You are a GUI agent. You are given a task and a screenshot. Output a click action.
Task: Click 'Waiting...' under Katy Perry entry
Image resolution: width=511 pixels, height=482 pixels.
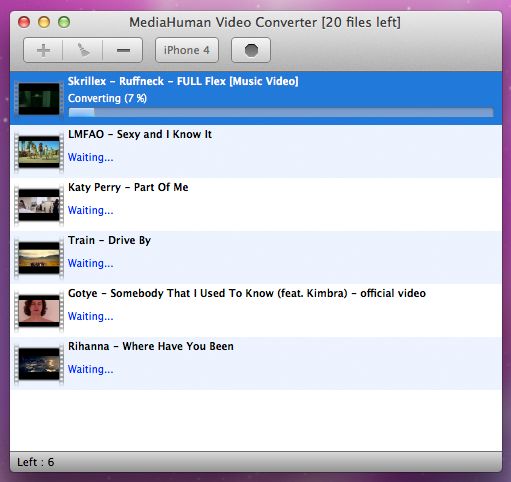pos(91,210)
